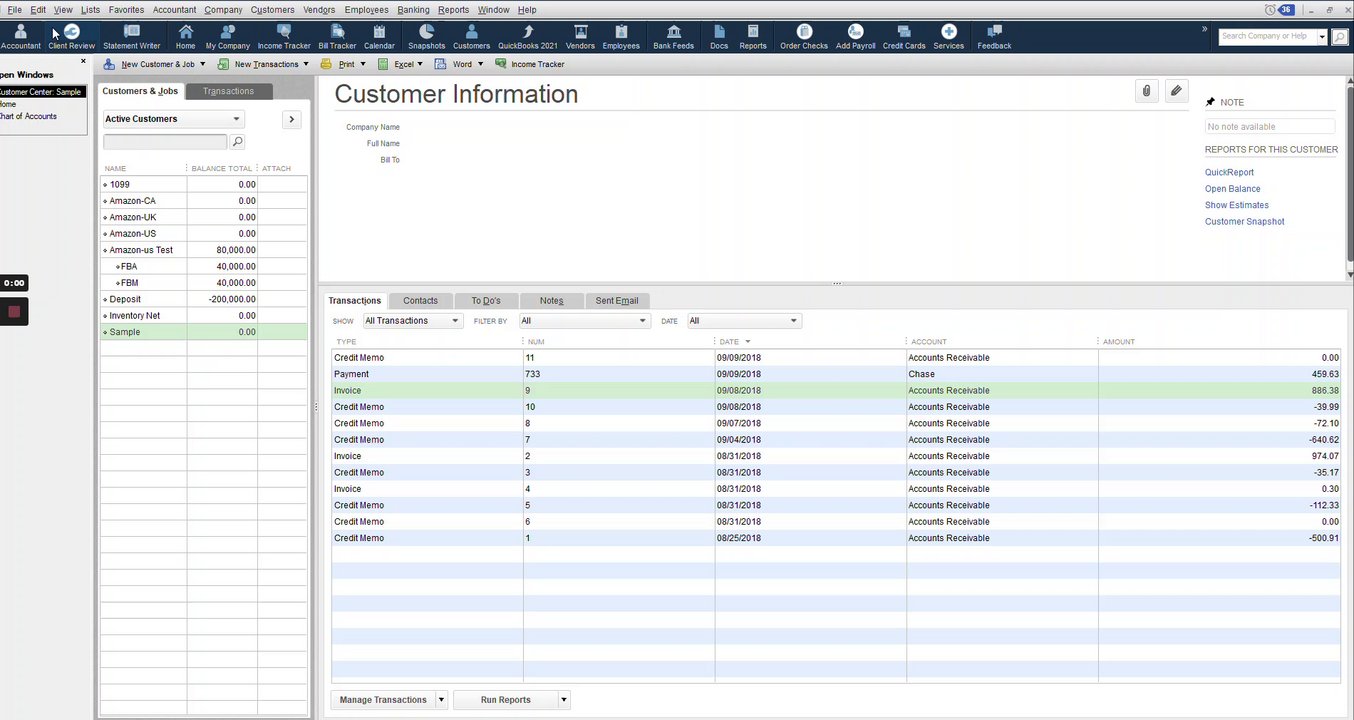Click Income Tracker in the customer toolbar
This screenshot has width=1354, height=720.
(530, 64)
